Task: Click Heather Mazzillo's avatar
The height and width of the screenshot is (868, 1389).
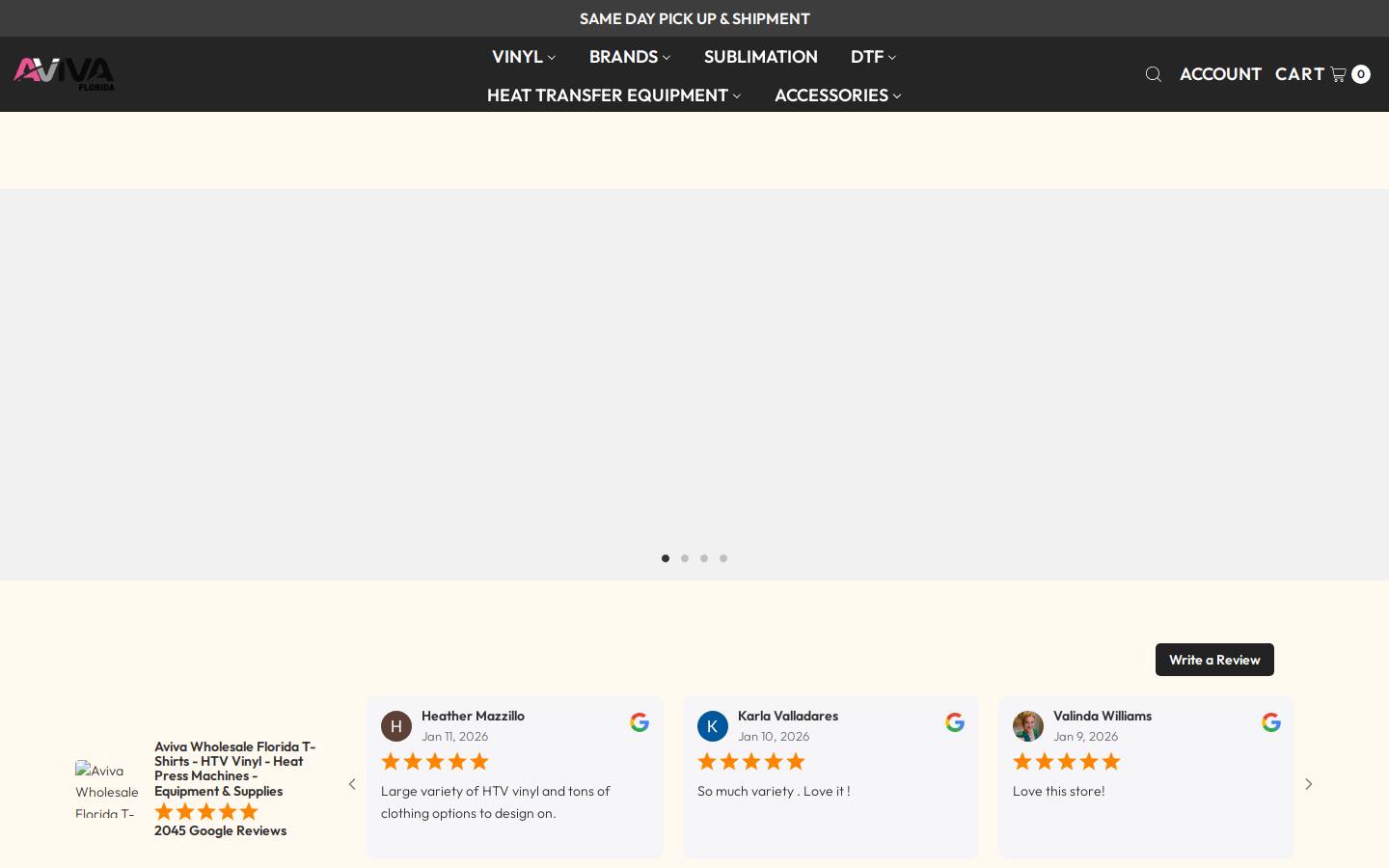Action: (x=396, y=726)
